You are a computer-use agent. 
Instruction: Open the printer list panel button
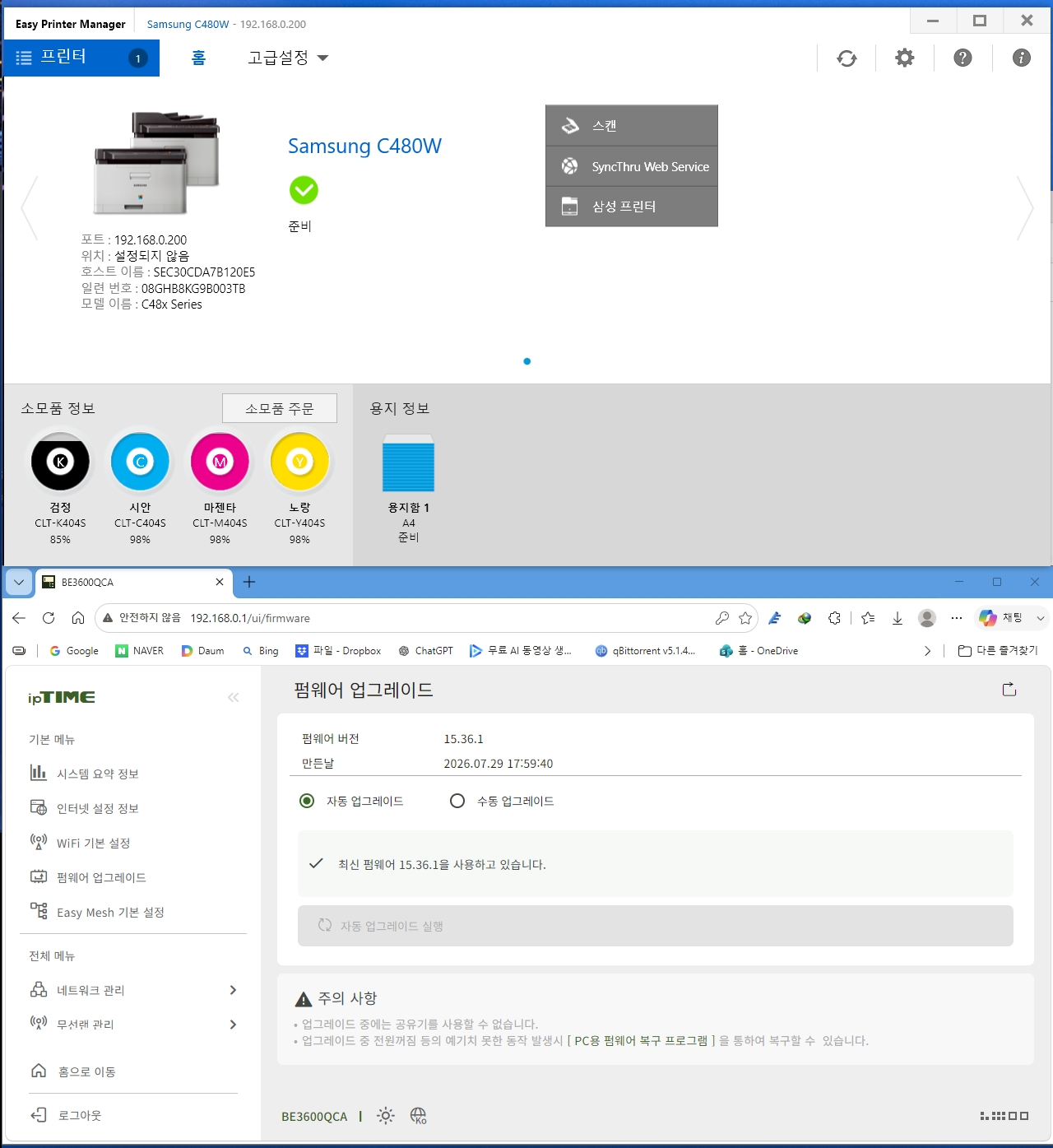81,58
